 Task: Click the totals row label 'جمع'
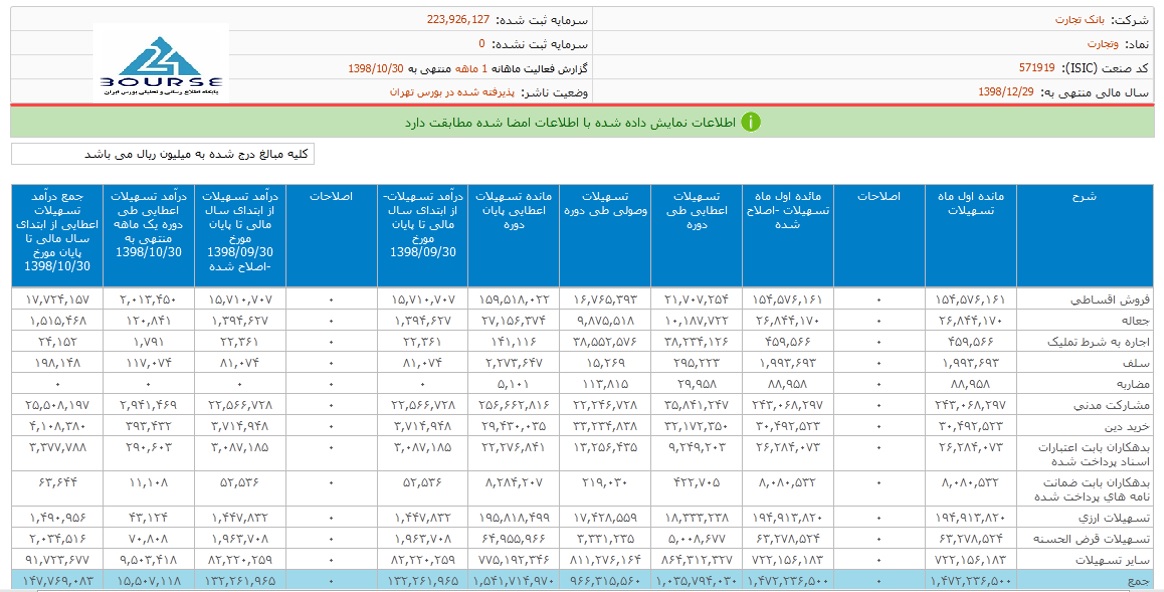(1139, 581)
